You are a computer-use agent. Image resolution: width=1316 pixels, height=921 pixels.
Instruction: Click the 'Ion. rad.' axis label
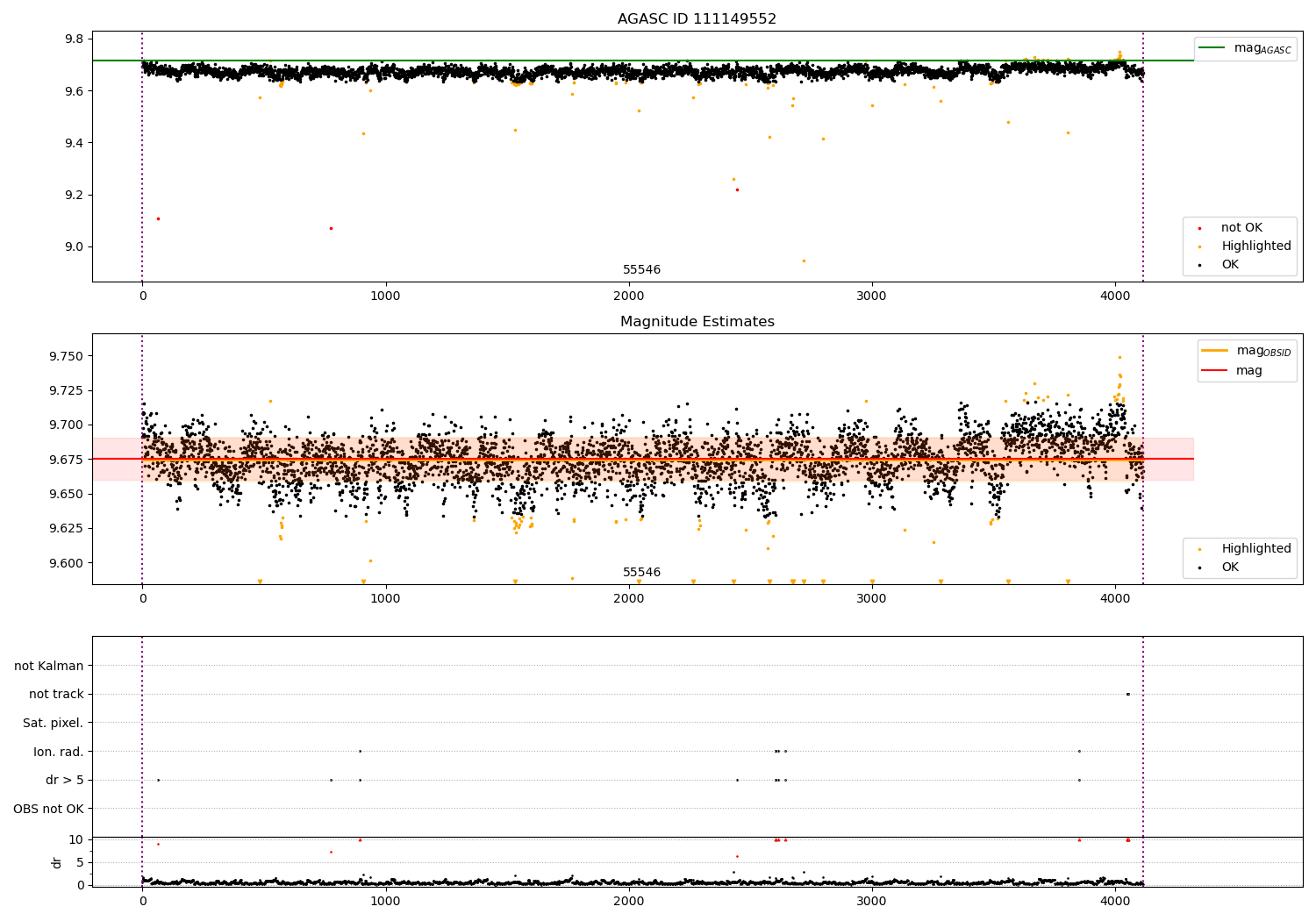tap(59, 752)
